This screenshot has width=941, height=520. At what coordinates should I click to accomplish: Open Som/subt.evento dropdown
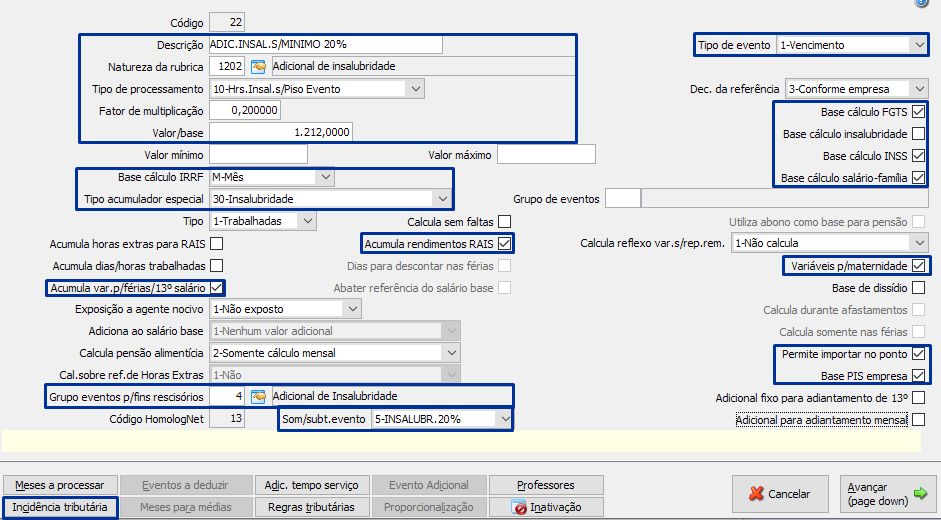[441, 419]
